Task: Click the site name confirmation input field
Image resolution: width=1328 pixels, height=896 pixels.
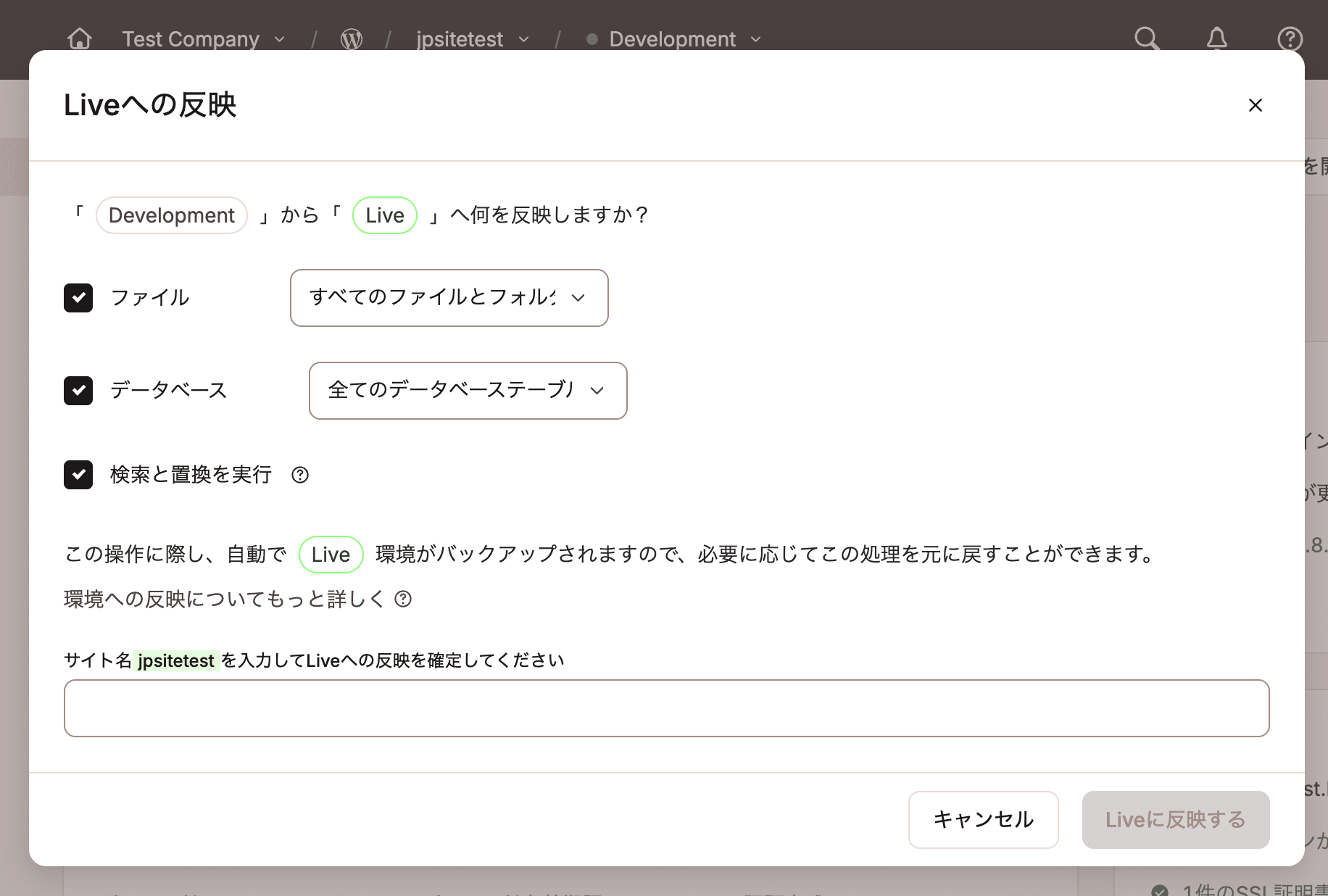Action: pos(666,708)
